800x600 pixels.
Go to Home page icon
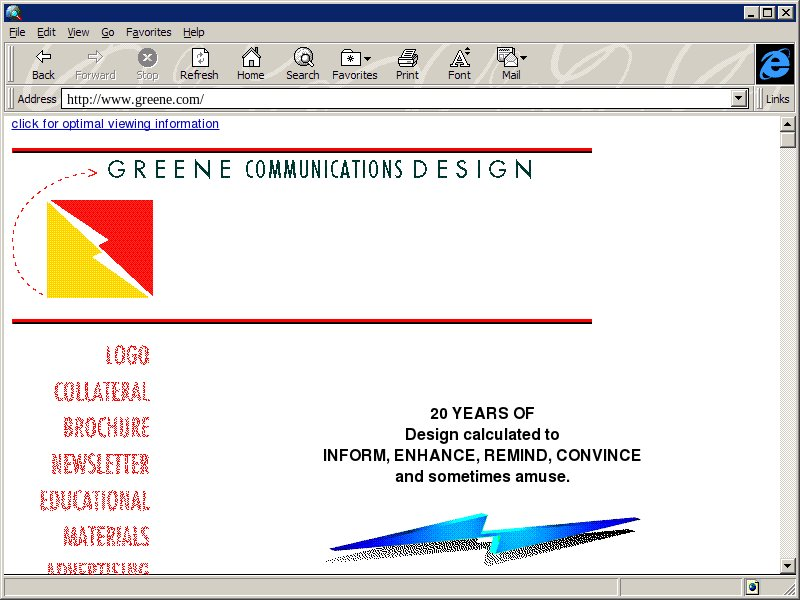(250, 58)
